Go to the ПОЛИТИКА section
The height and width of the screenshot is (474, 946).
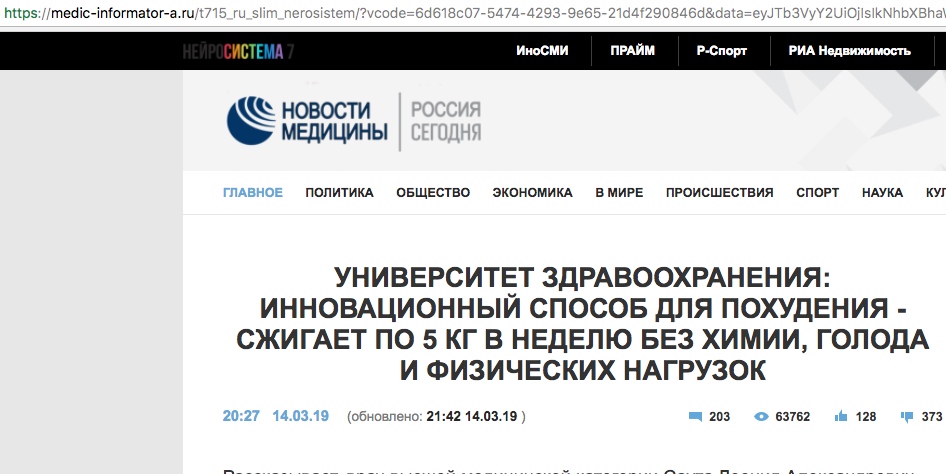[x=339, y=193]
